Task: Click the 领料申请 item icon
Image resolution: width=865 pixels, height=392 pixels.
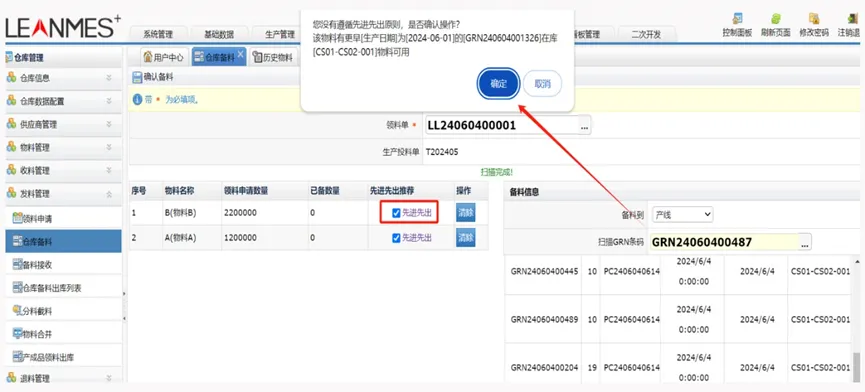Action: tap(17, 218)
